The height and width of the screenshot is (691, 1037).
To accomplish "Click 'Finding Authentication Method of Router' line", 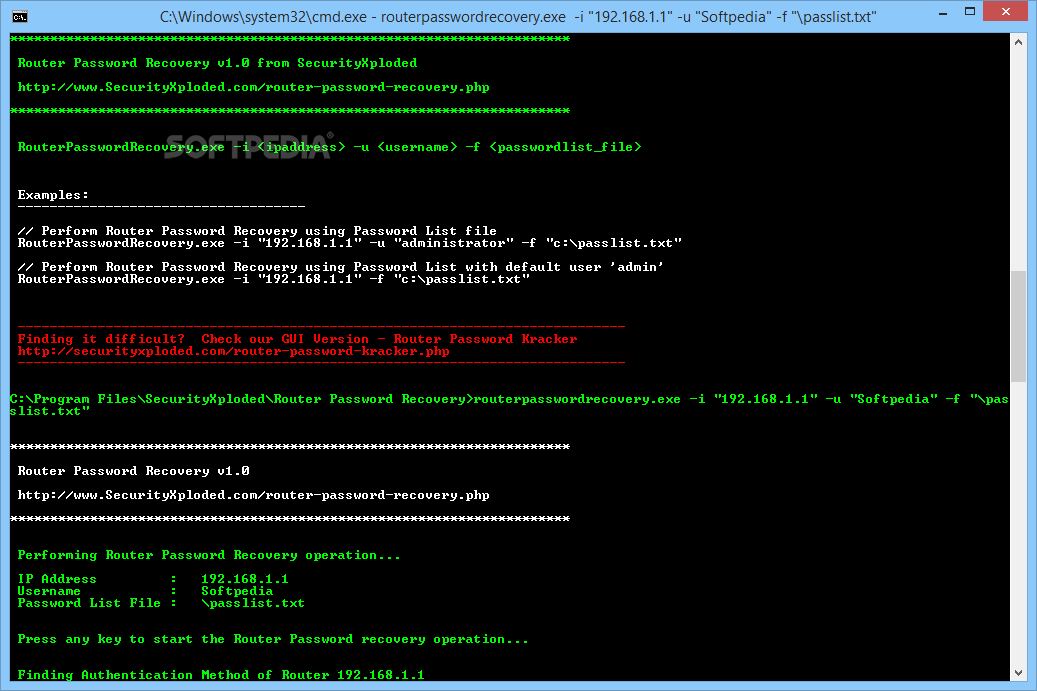I will (x=221, y=675).
